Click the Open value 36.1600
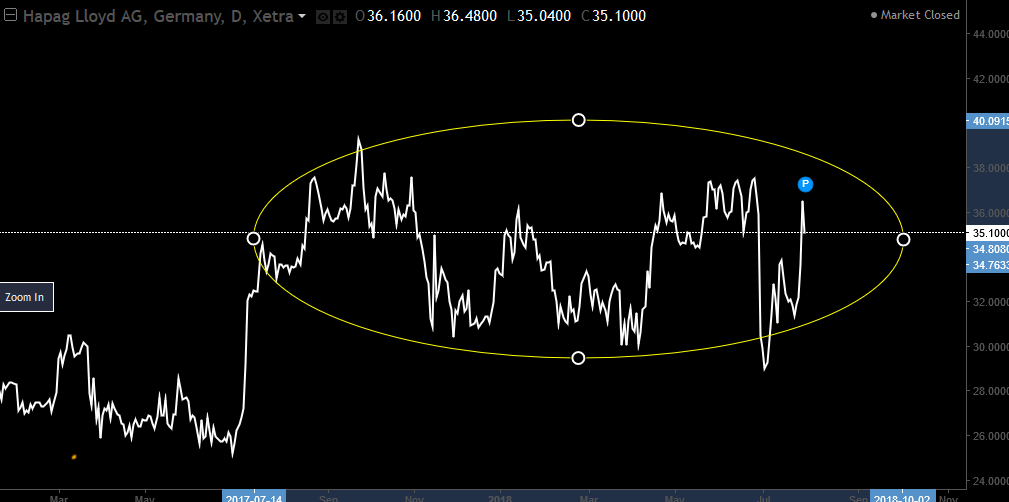The image size is (1009, 502). pyautogui.click(x=394, y=16)
